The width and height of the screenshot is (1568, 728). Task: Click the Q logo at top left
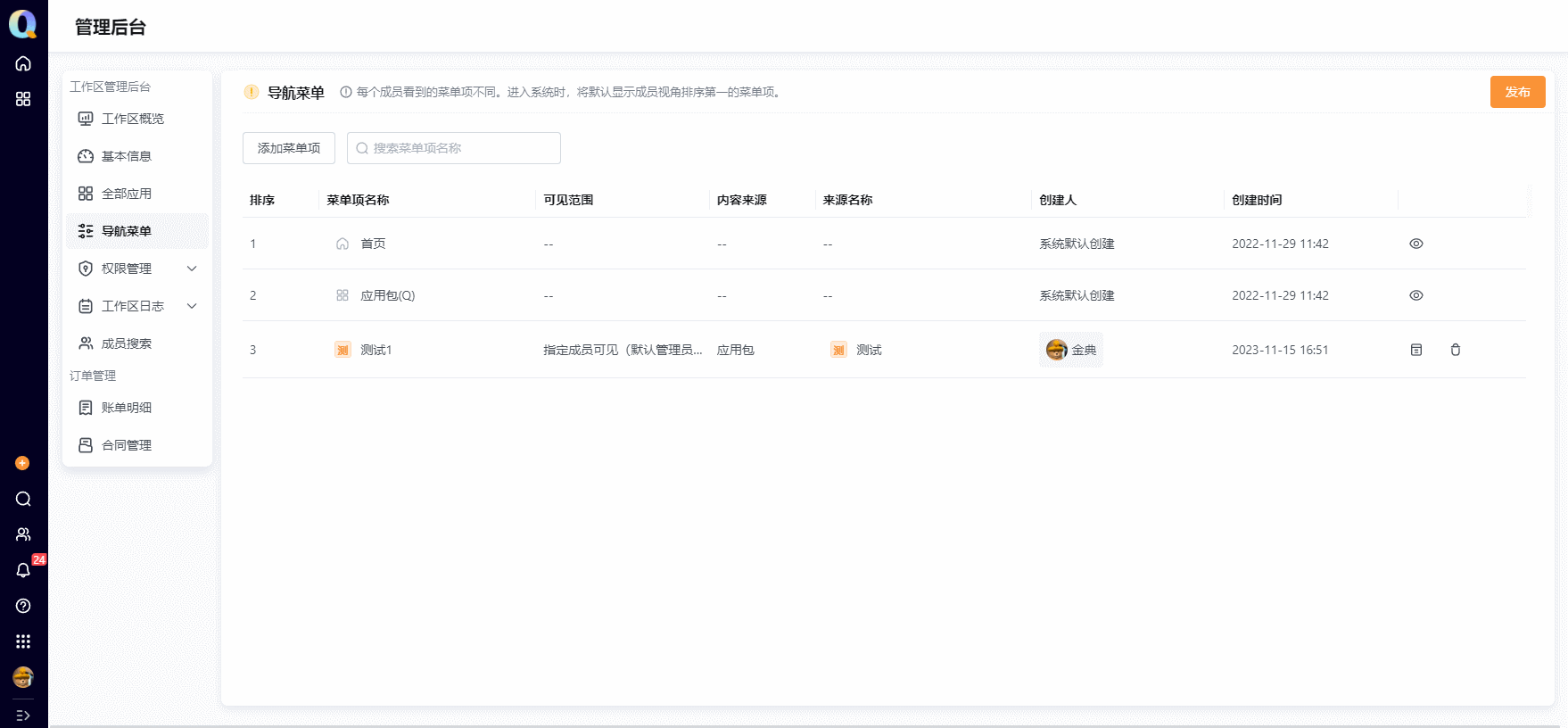(x=23, y=24)
